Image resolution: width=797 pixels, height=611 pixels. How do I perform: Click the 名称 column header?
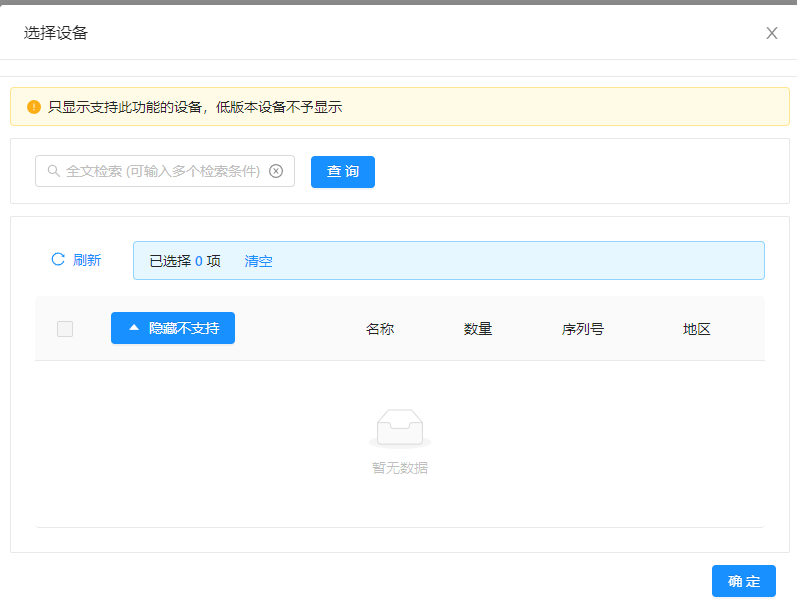[380, 329]
